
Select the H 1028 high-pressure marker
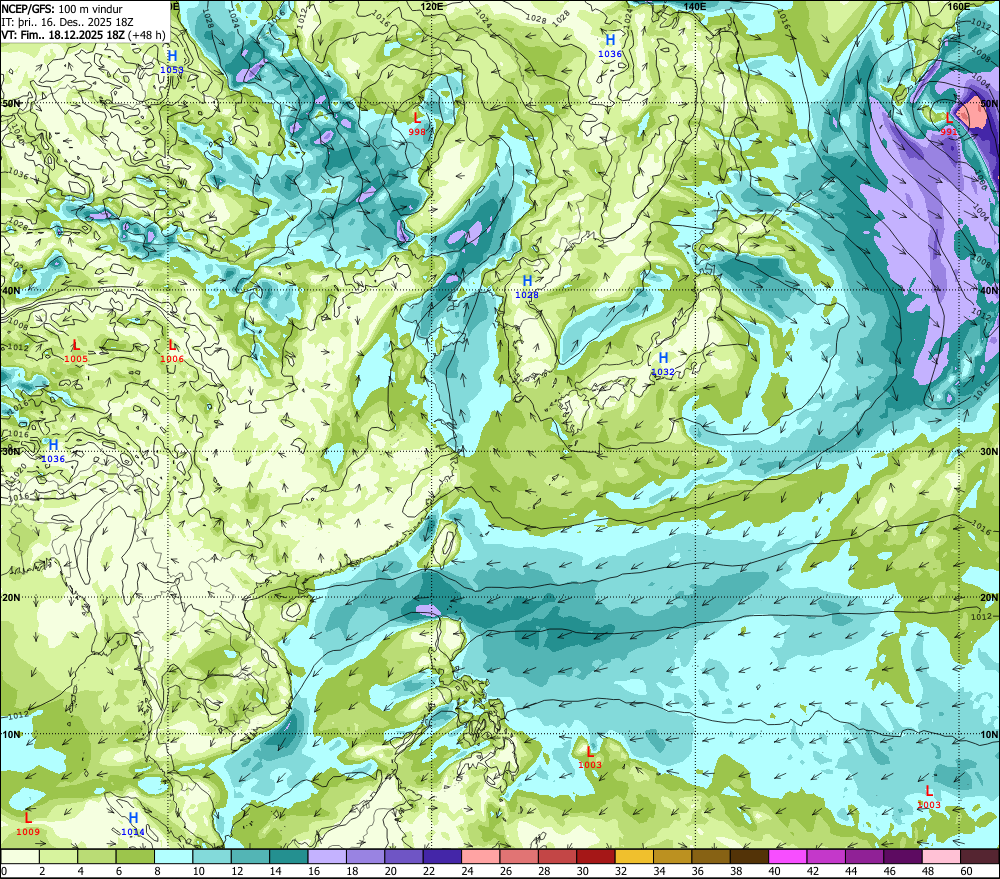click(527, 286)
